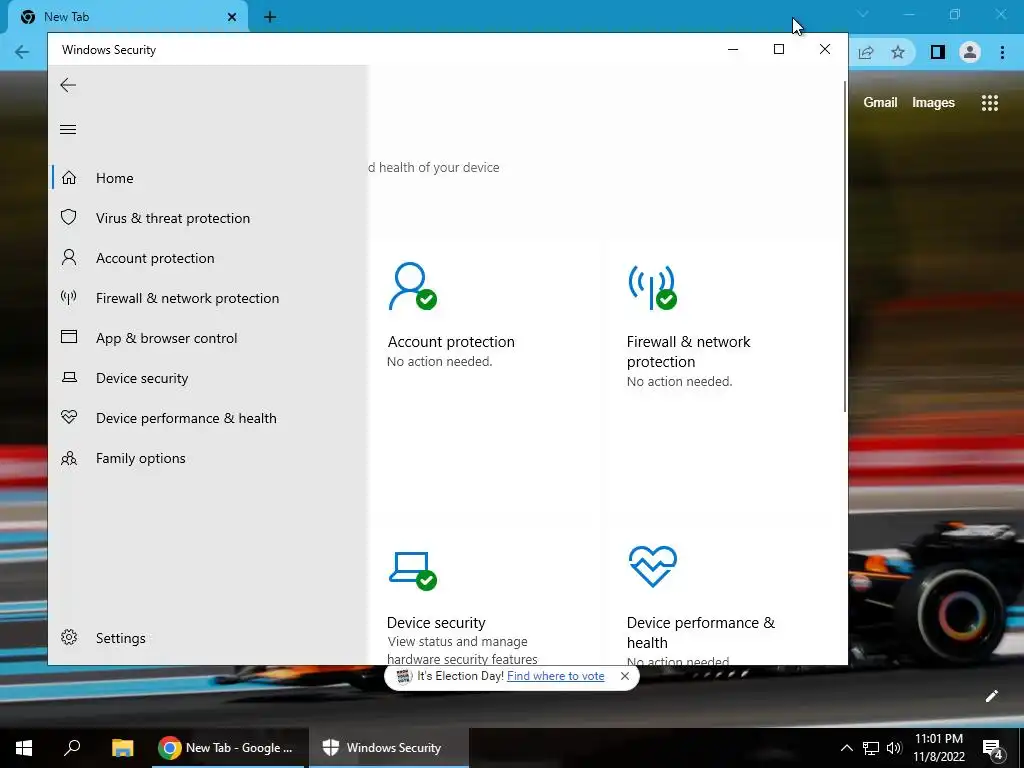Select Virus & threat protection in navigation
1024x768 pixels.
pos(172,218)
